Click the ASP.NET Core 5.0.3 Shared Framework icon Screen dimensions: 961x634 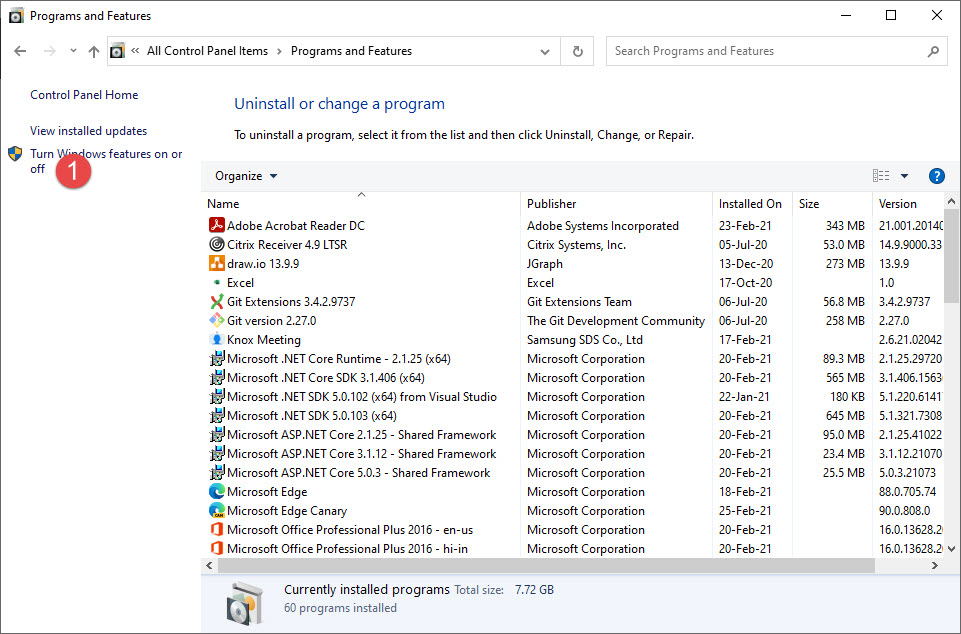(x=216, y=472)
